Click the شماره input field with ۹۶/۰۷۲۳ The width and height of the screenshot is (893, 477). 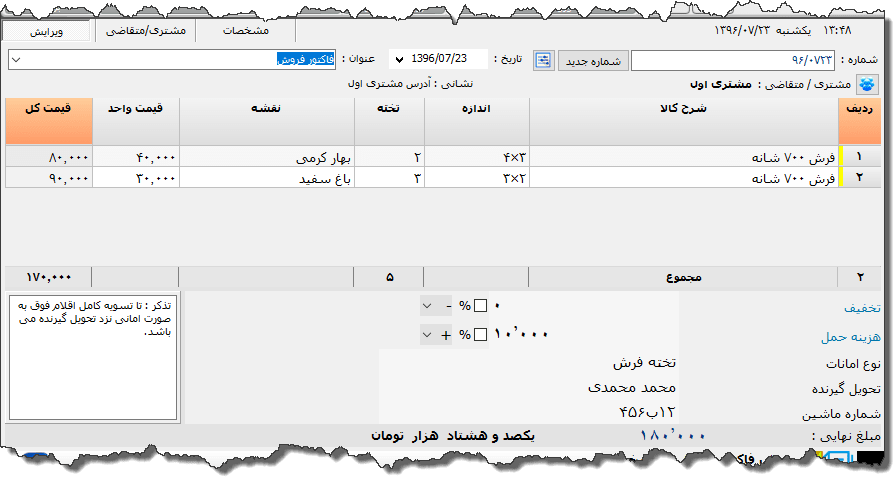click(732, 60)
